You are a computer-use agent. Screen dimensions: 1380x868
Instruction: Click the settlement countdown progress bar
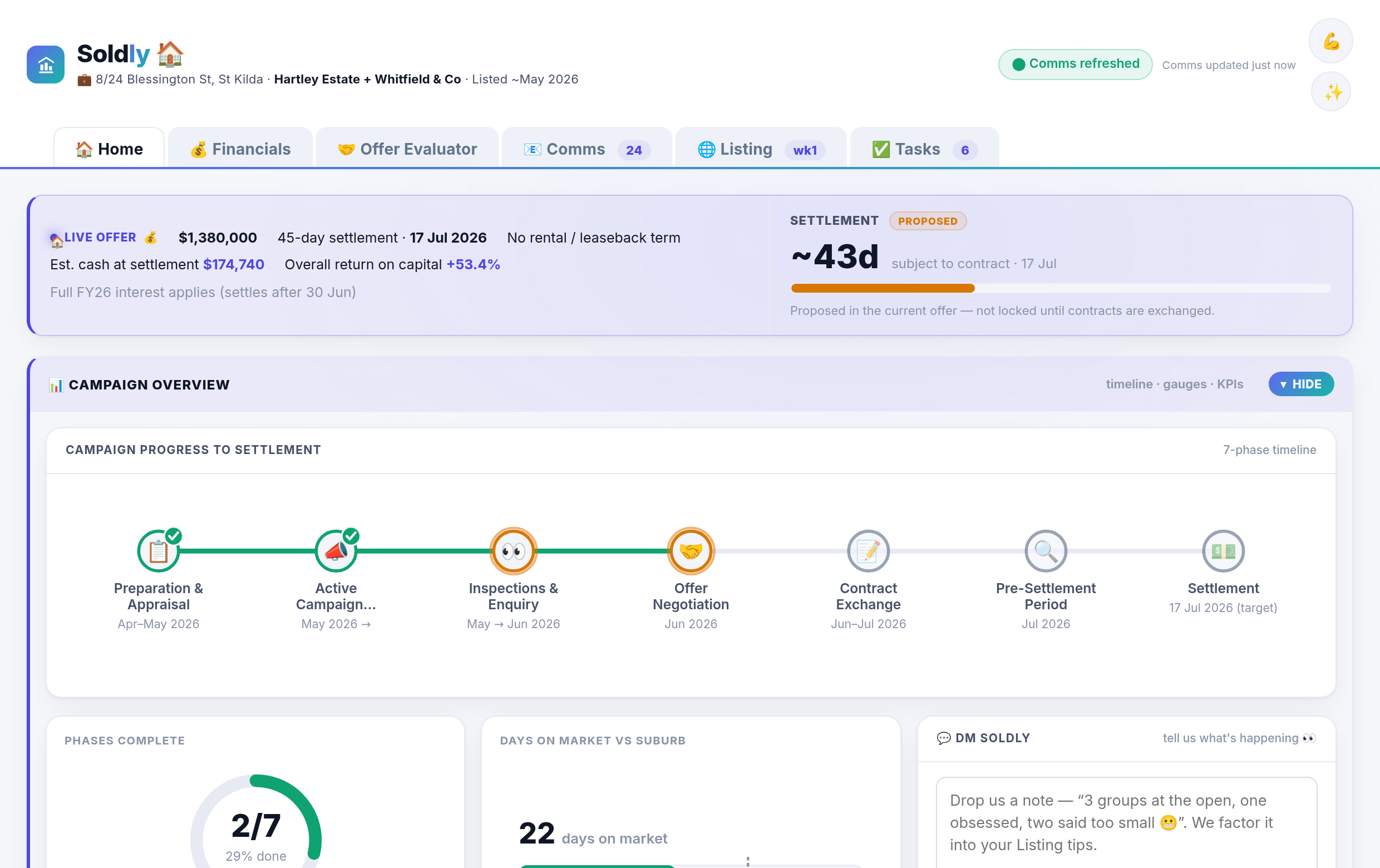pos(1061,288)
